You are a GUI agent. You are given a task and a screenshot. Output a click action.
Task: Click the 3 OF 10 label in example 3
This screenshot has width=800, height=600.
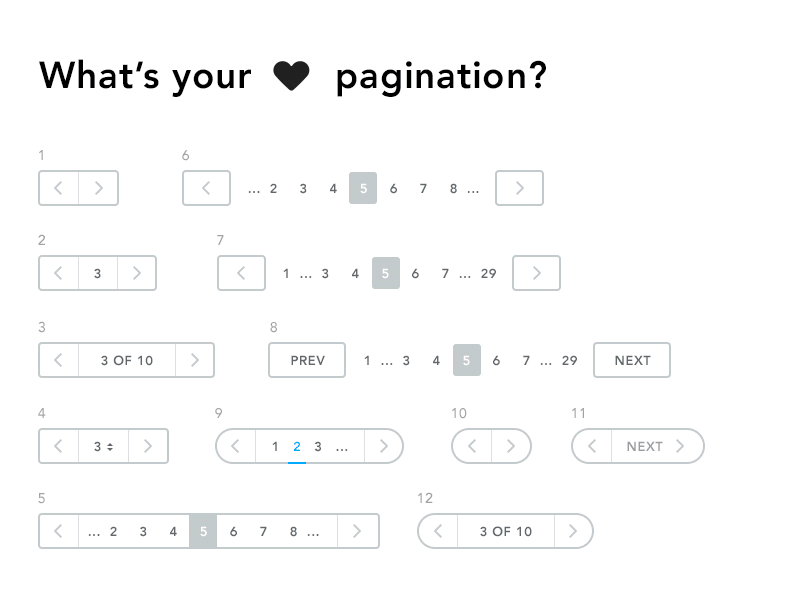pyautogui.click(x=126, y=360)
